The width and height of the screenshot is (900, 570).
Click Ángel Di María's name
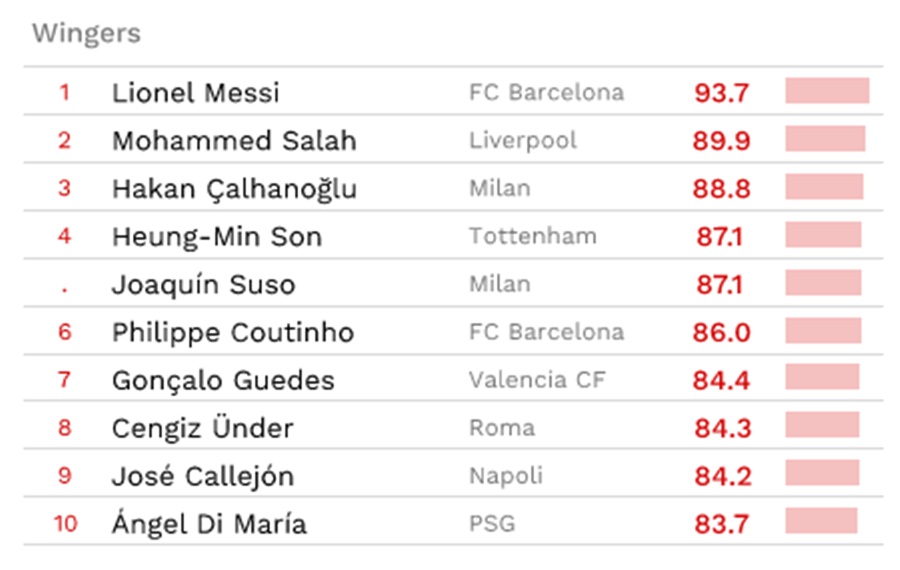(209, 523)
